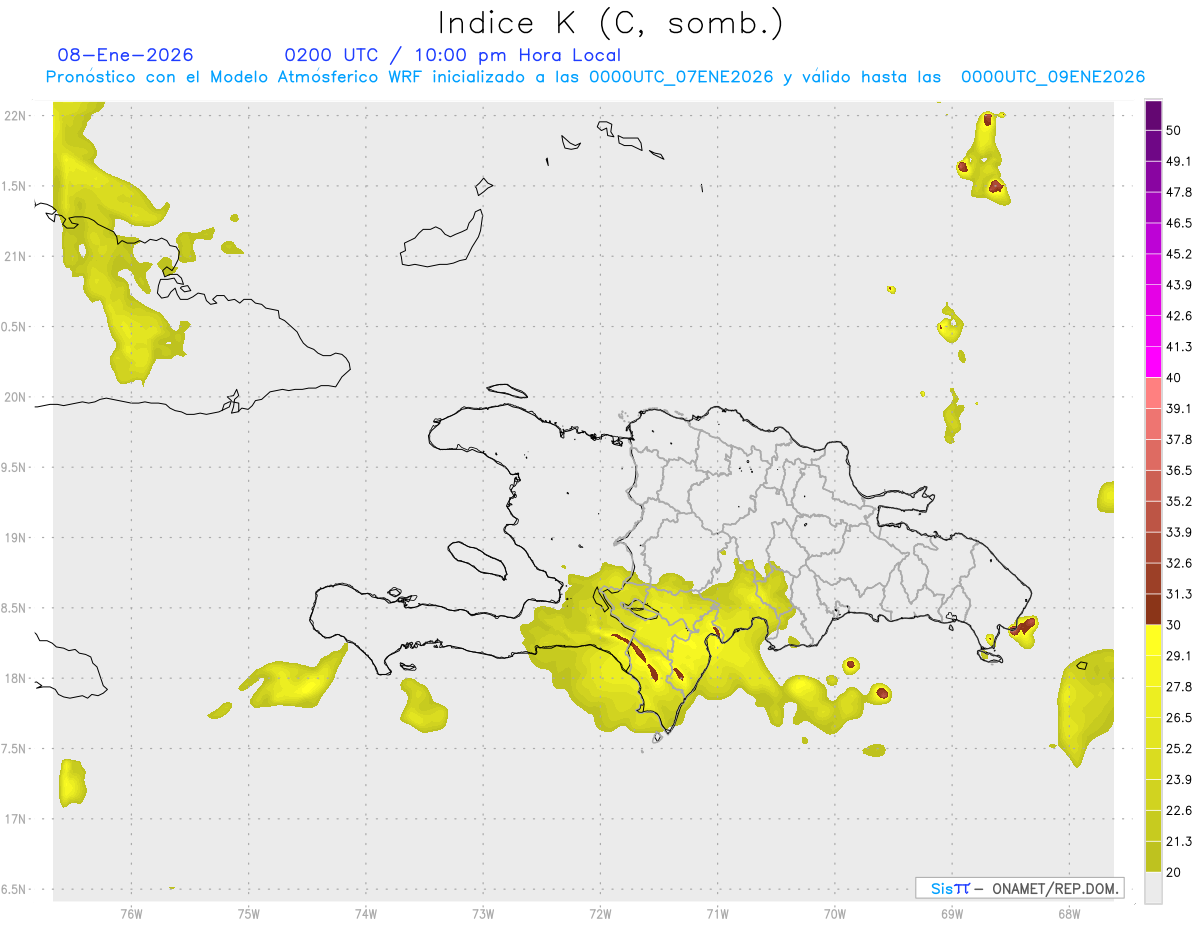Click the colorbar value '30'
The height and width of the screenshot is (927, 1200).
[1174, 625]
